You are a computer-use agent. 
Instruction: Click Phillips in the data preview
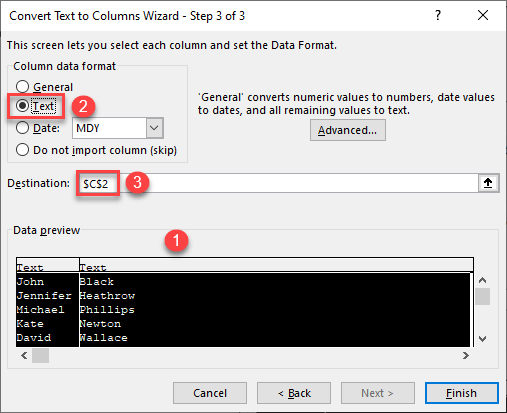click(x=107, y=310)
